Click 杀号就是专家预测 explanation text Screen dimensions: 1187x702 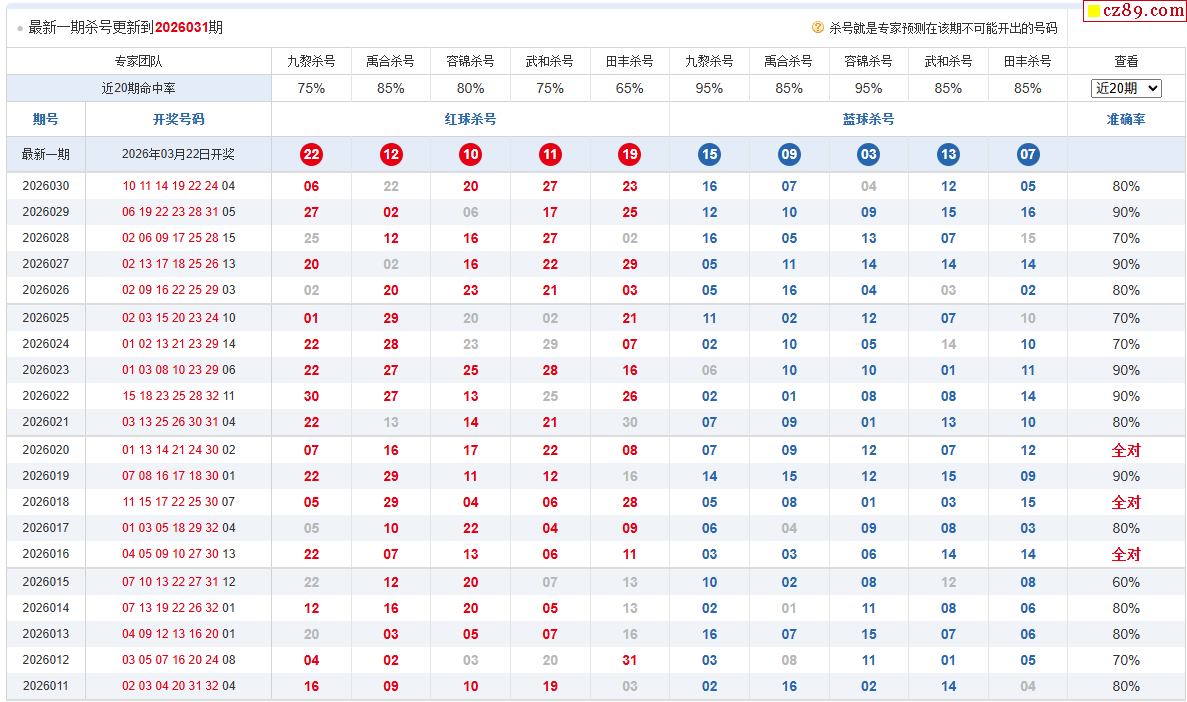click(x=942, y=28)
